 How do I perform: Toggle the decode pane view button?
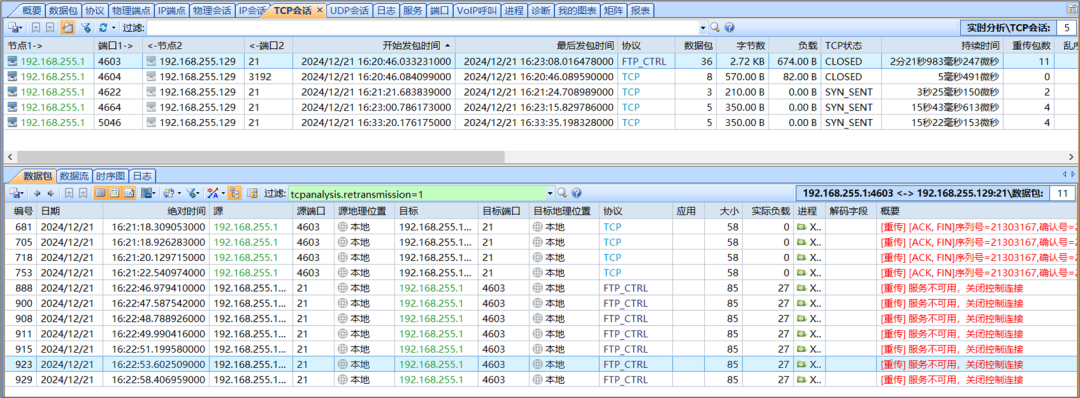point(114,193)
